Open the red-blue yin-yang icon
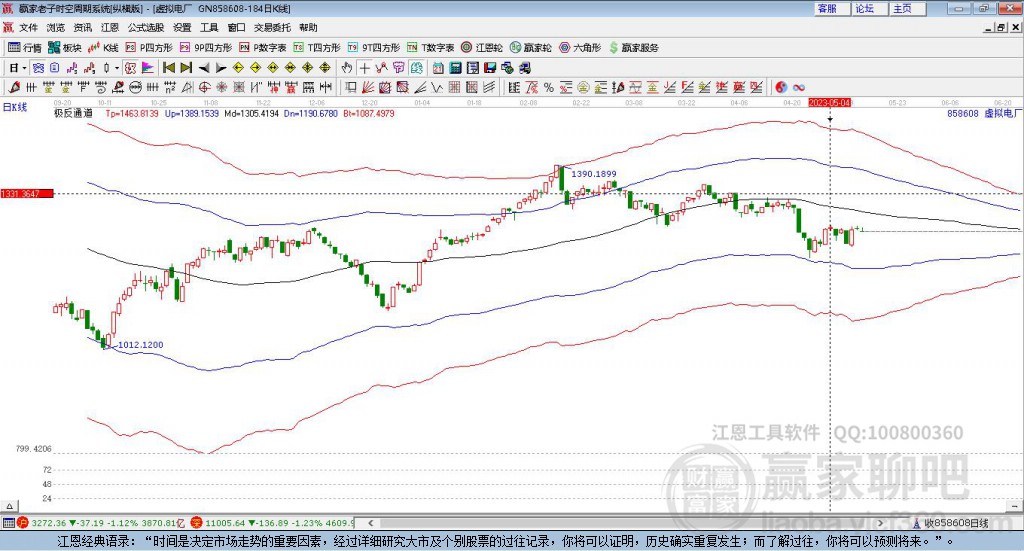This screenshot has height=551, width=1024. point(781,87)
